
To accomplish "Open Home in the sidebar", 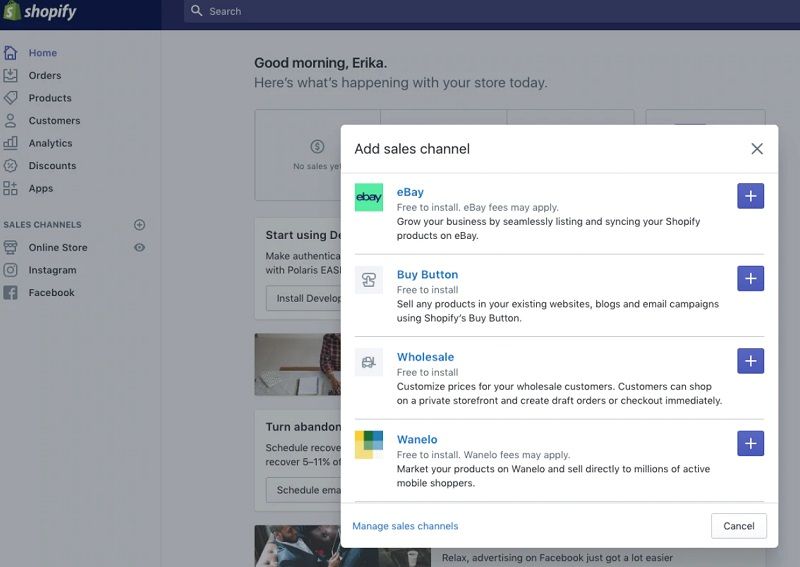I will tap(42, 53).
